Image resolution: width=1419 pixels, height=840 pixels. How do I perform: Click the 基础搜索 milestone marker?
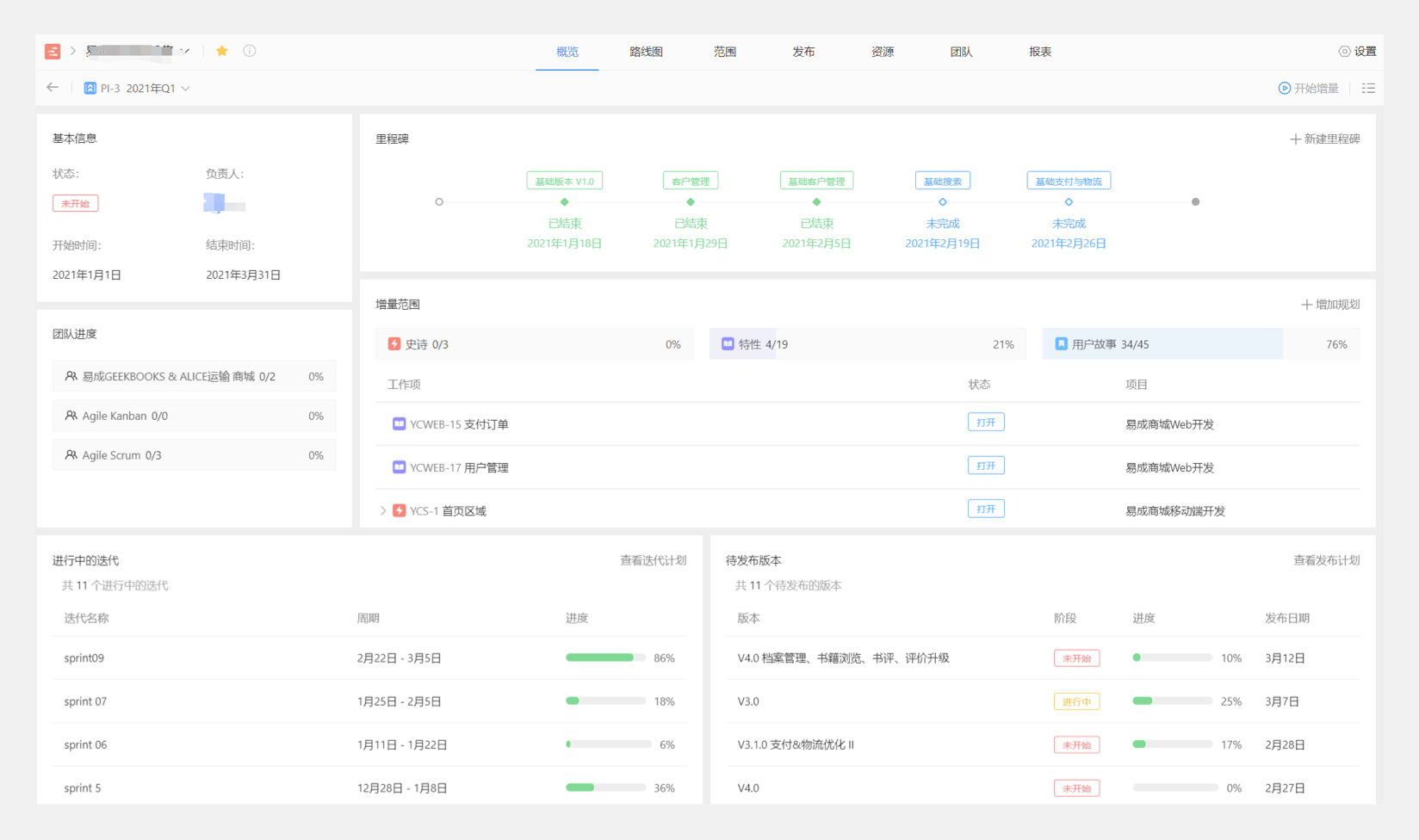point(943,202)
